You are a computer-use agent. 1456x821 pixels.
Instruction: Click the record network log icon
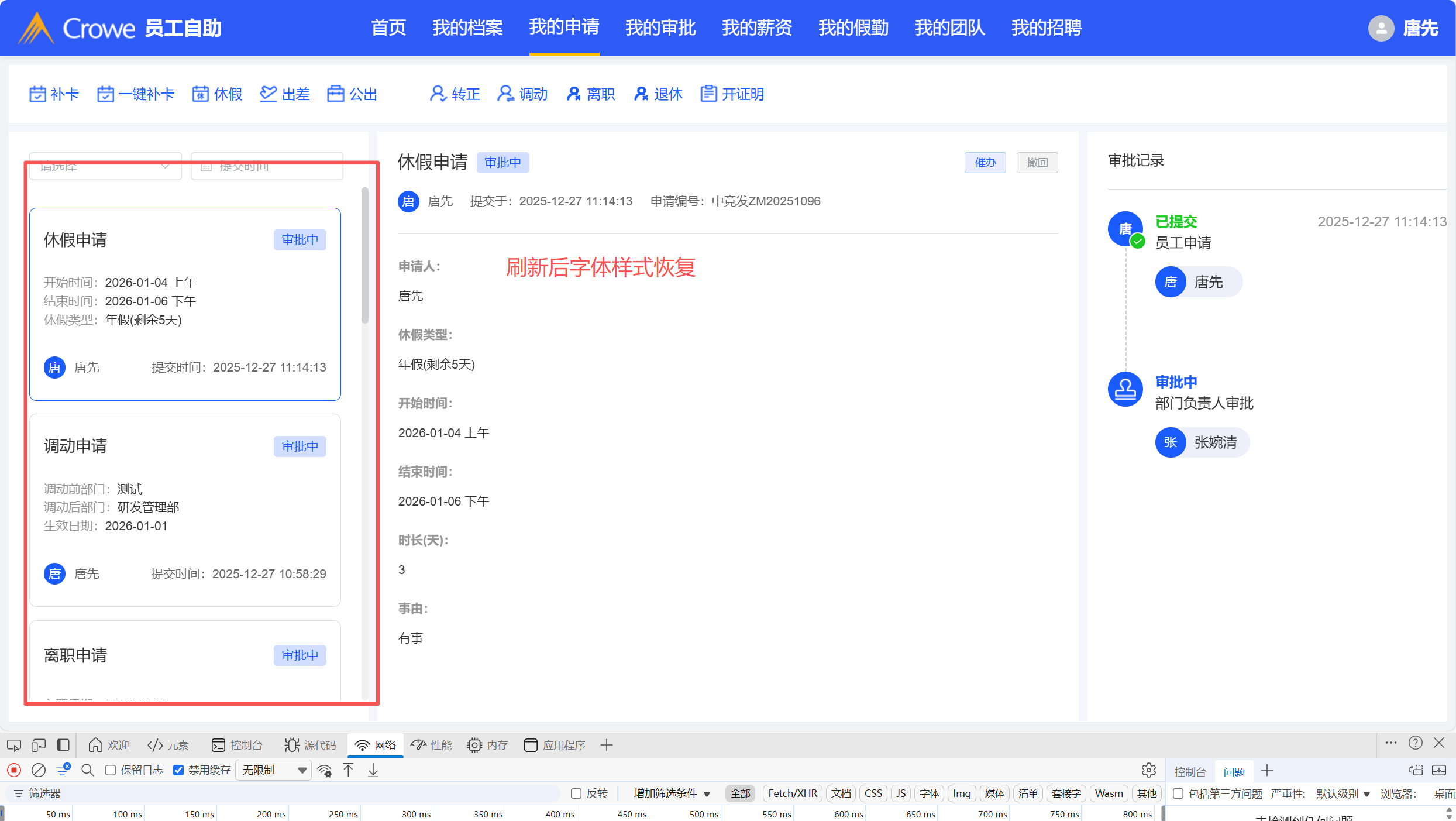14,770
